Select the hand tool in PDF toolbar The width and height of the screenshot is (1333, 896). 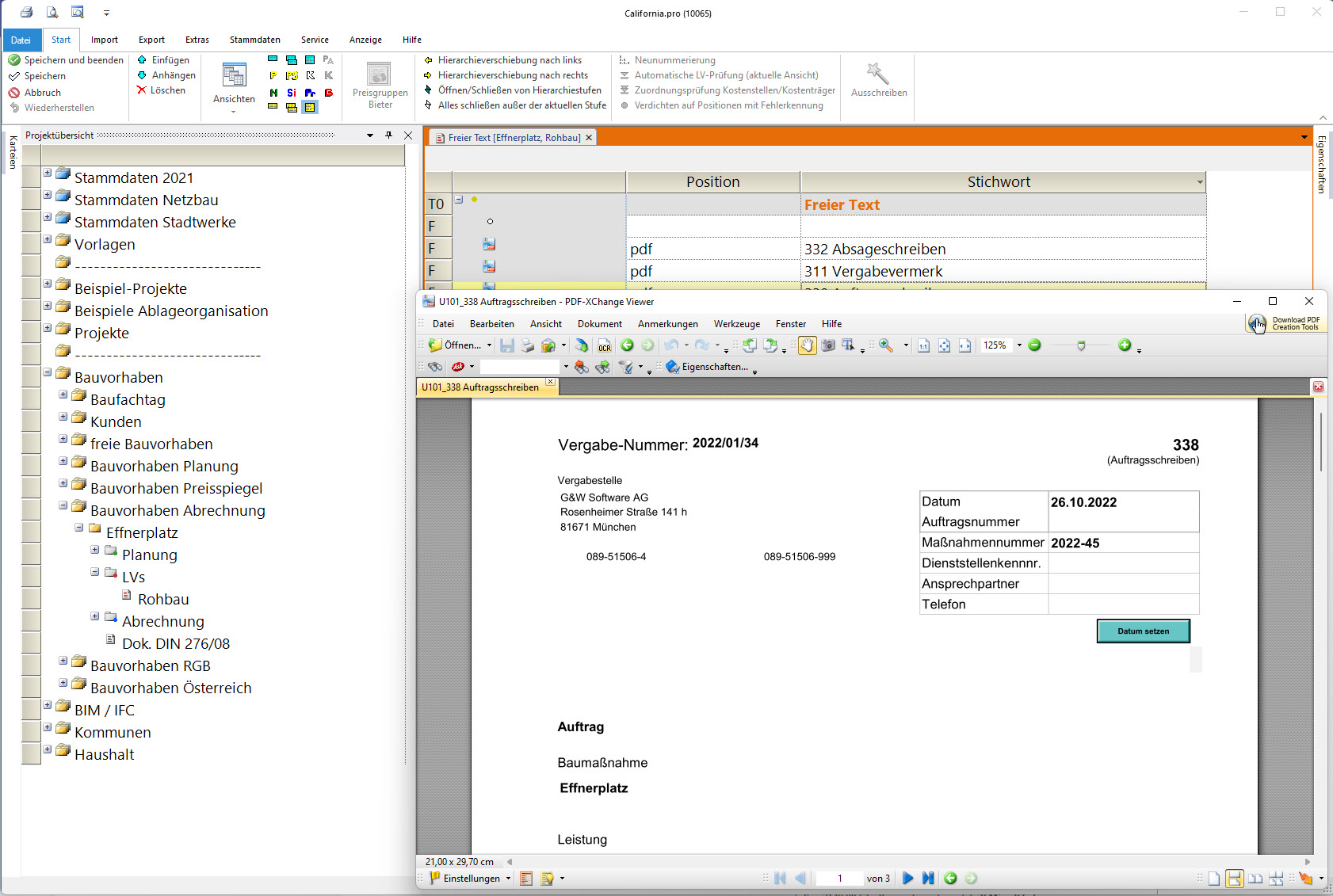pos(807,345)
